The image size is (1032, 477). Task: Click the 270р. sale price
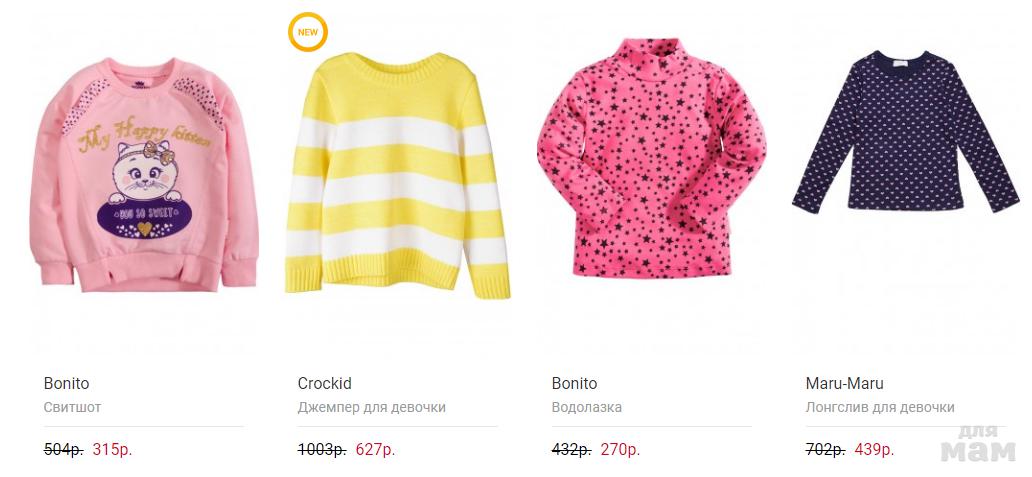coord(620,450)
